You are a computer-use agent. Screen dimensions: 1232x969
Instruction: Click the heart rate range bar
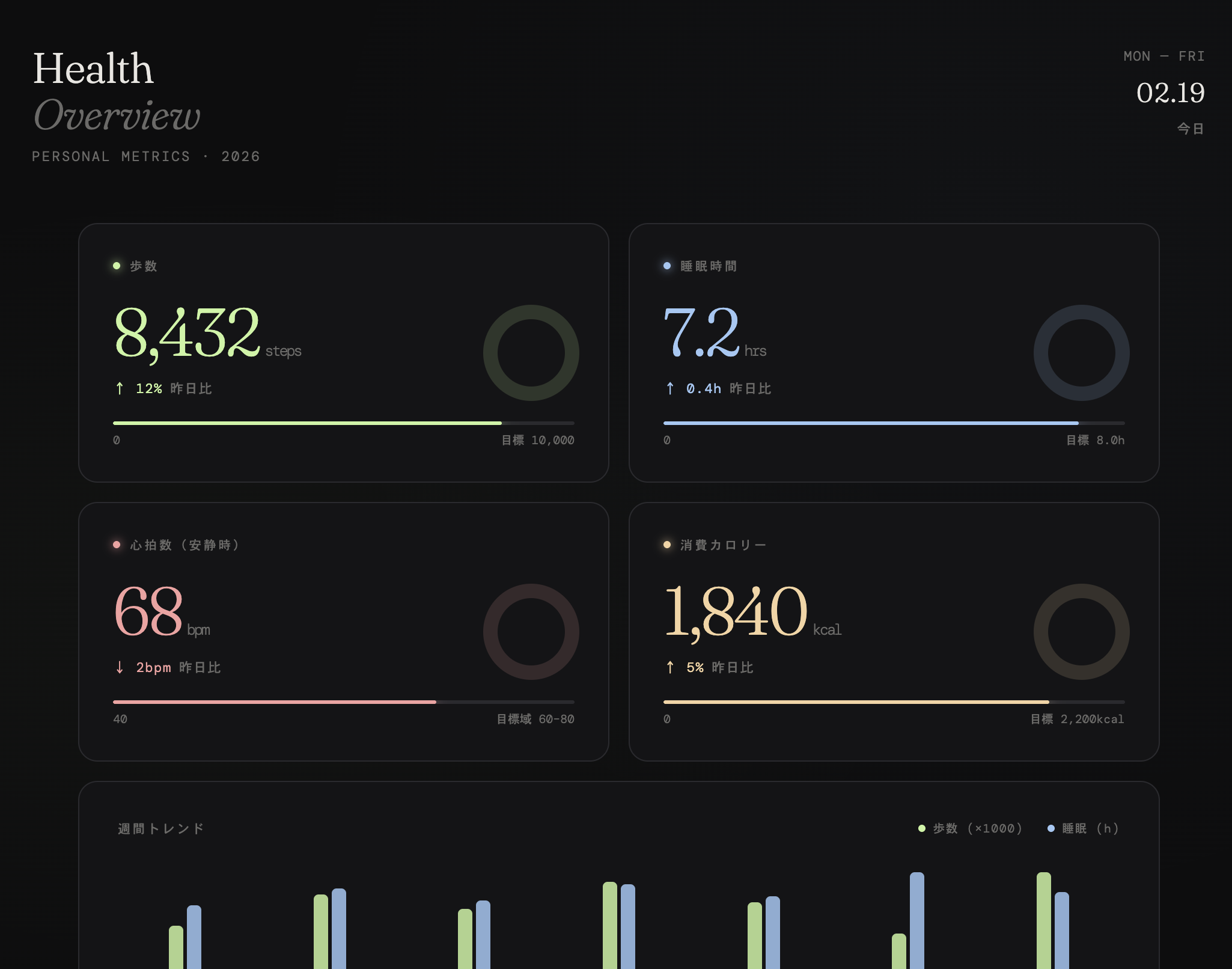click(343, 702)
